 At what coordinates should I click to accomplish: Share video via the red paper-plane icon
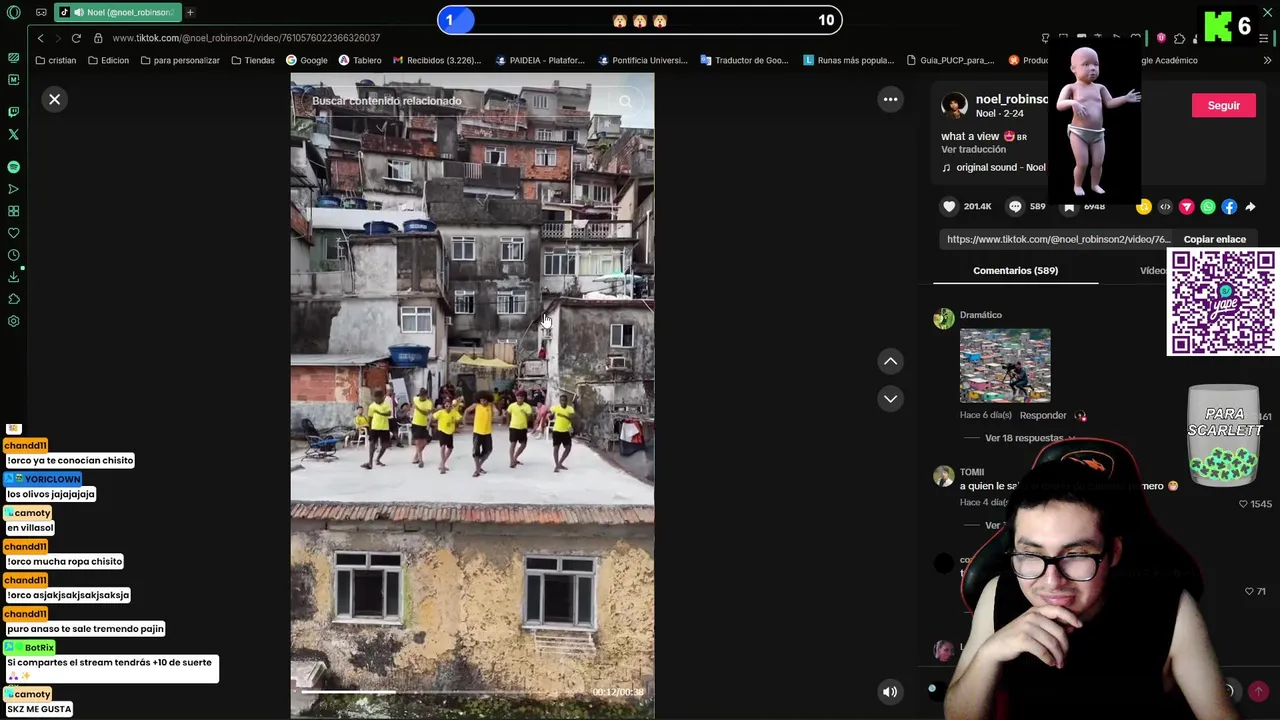pos(1186,207)
